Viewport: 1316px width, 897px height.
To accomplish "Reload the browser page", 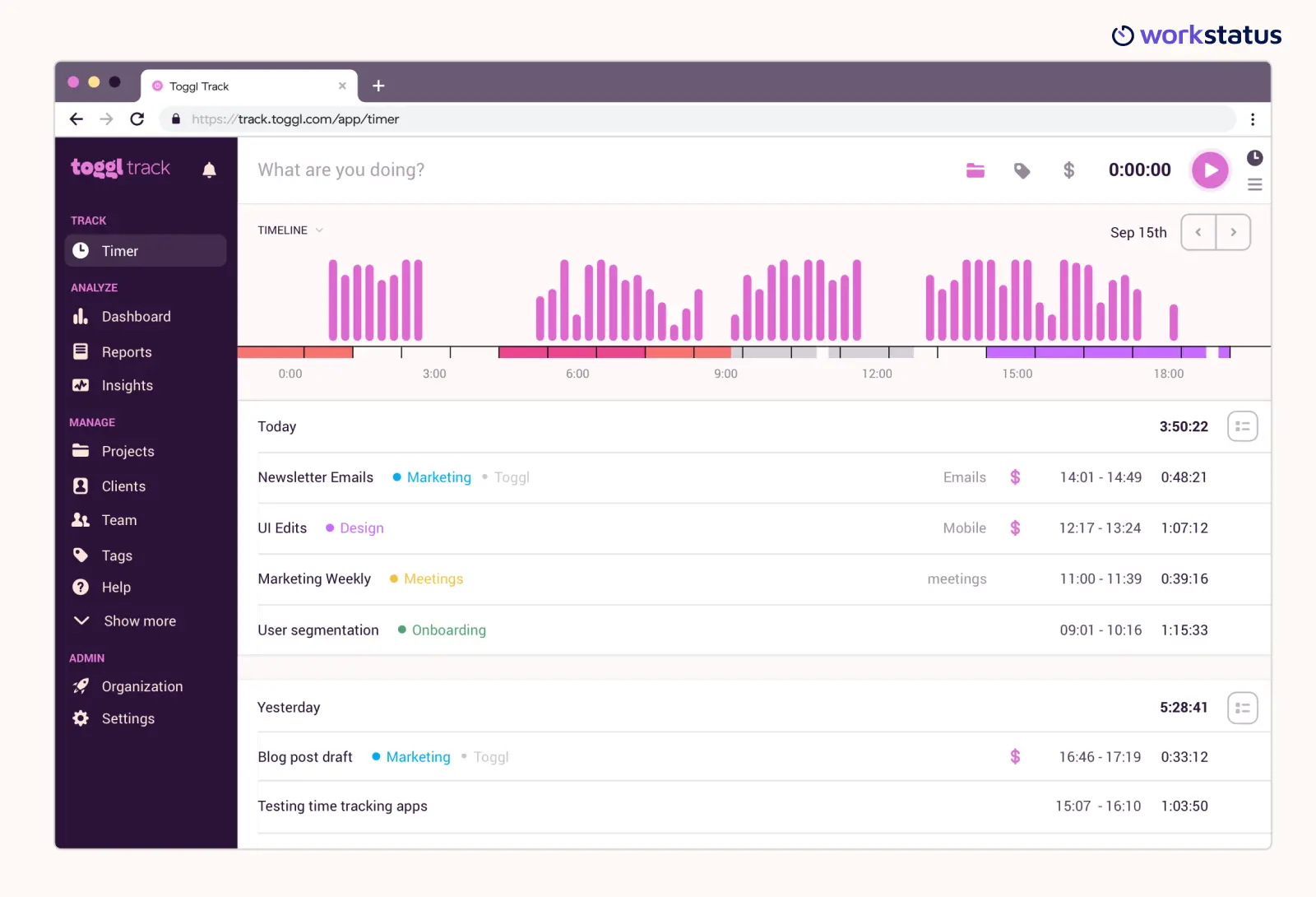I will click(137, 119).
